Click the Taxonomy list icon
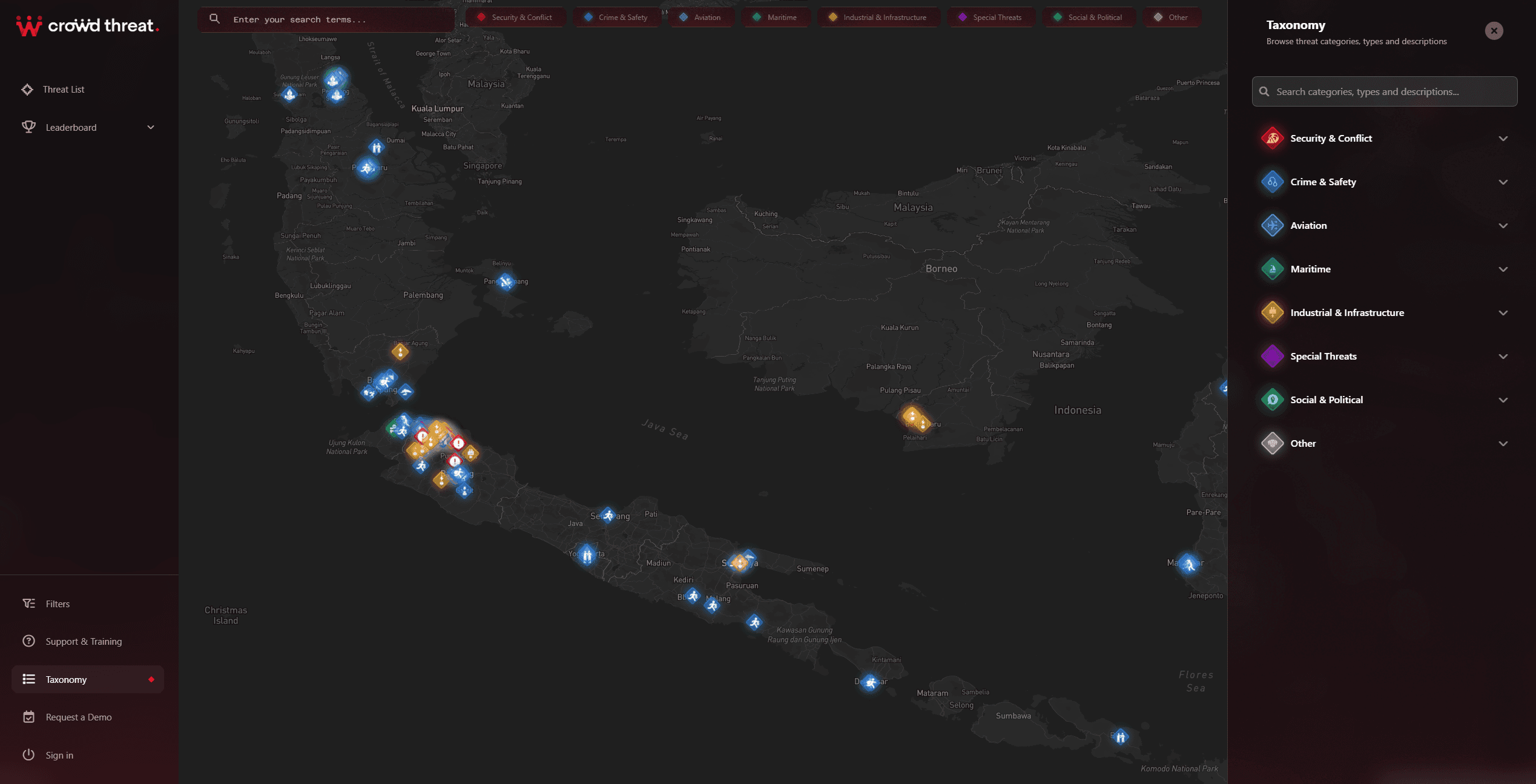Viewport: 1536px width, 784px height. tap(28, 679)
